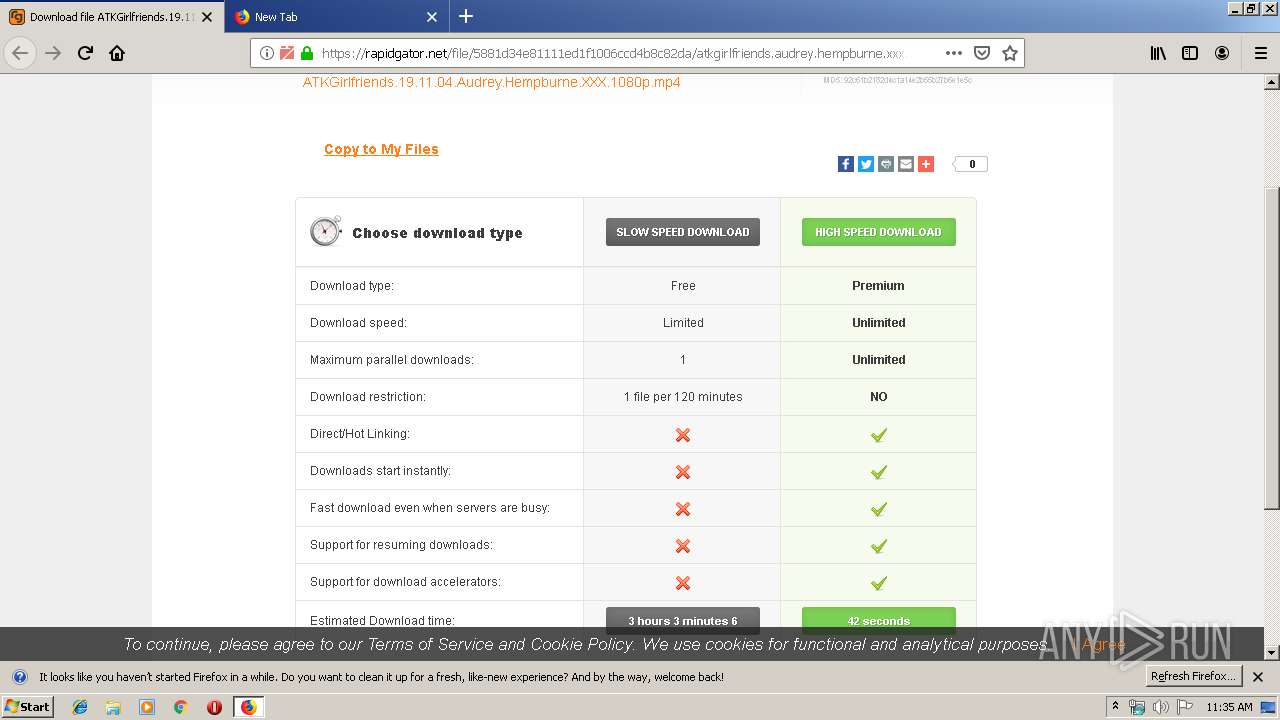Click the browser Forward arrow
This screenshot has width=1280, height=720.
pos(53,53)
